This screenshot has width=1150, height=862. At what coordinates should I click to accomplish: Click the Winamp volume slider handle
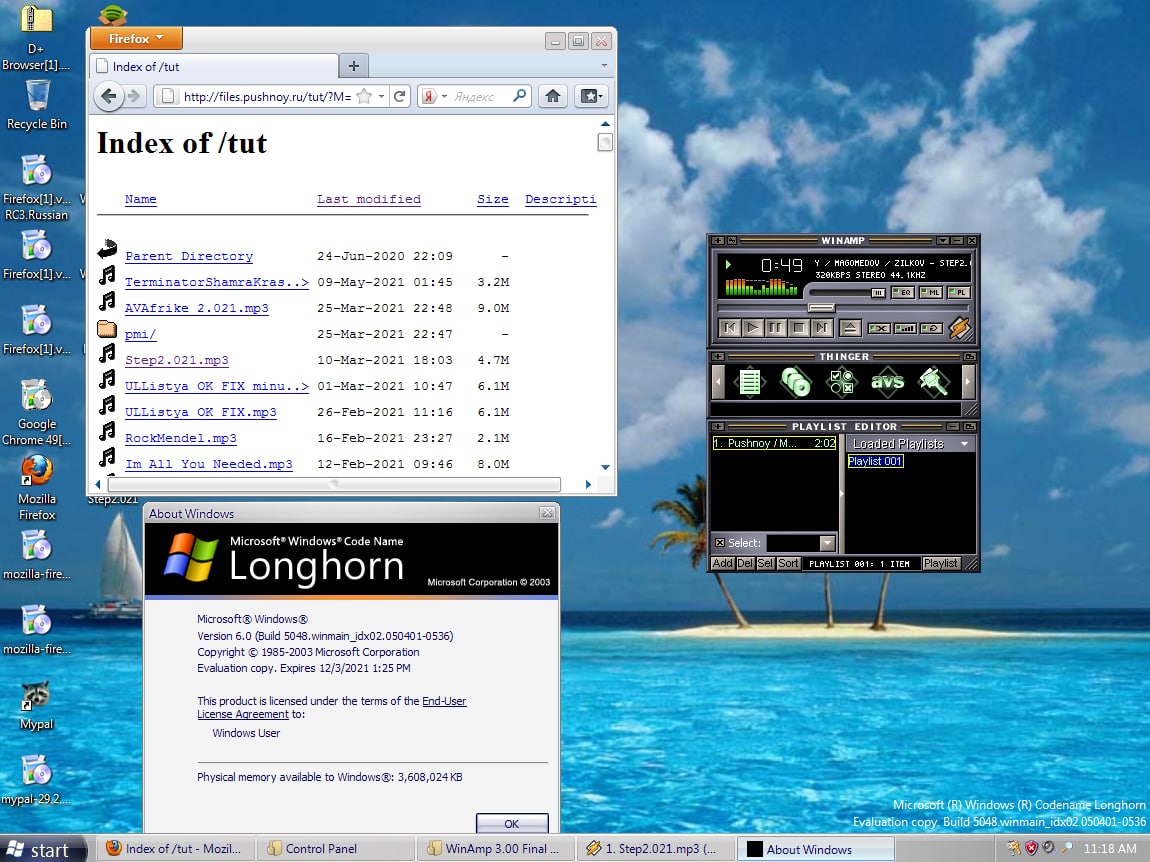pyautogui.click(x=878, y=293)
